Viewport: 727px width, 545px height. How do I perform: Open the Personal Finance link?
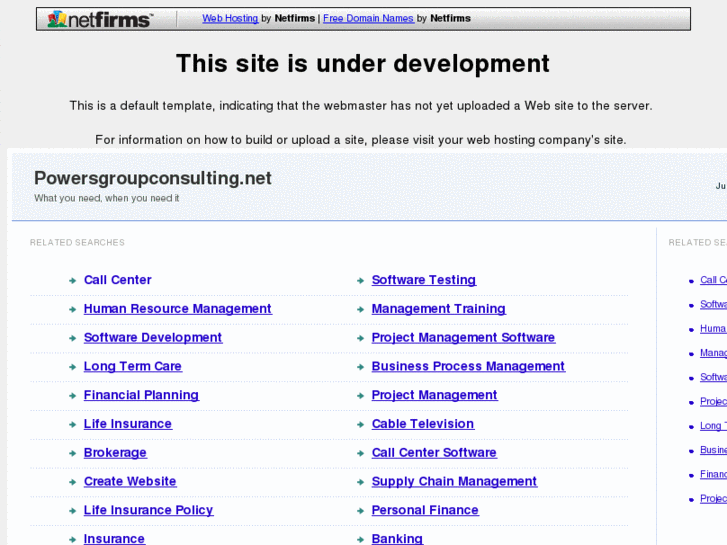(x=425, y=510)
